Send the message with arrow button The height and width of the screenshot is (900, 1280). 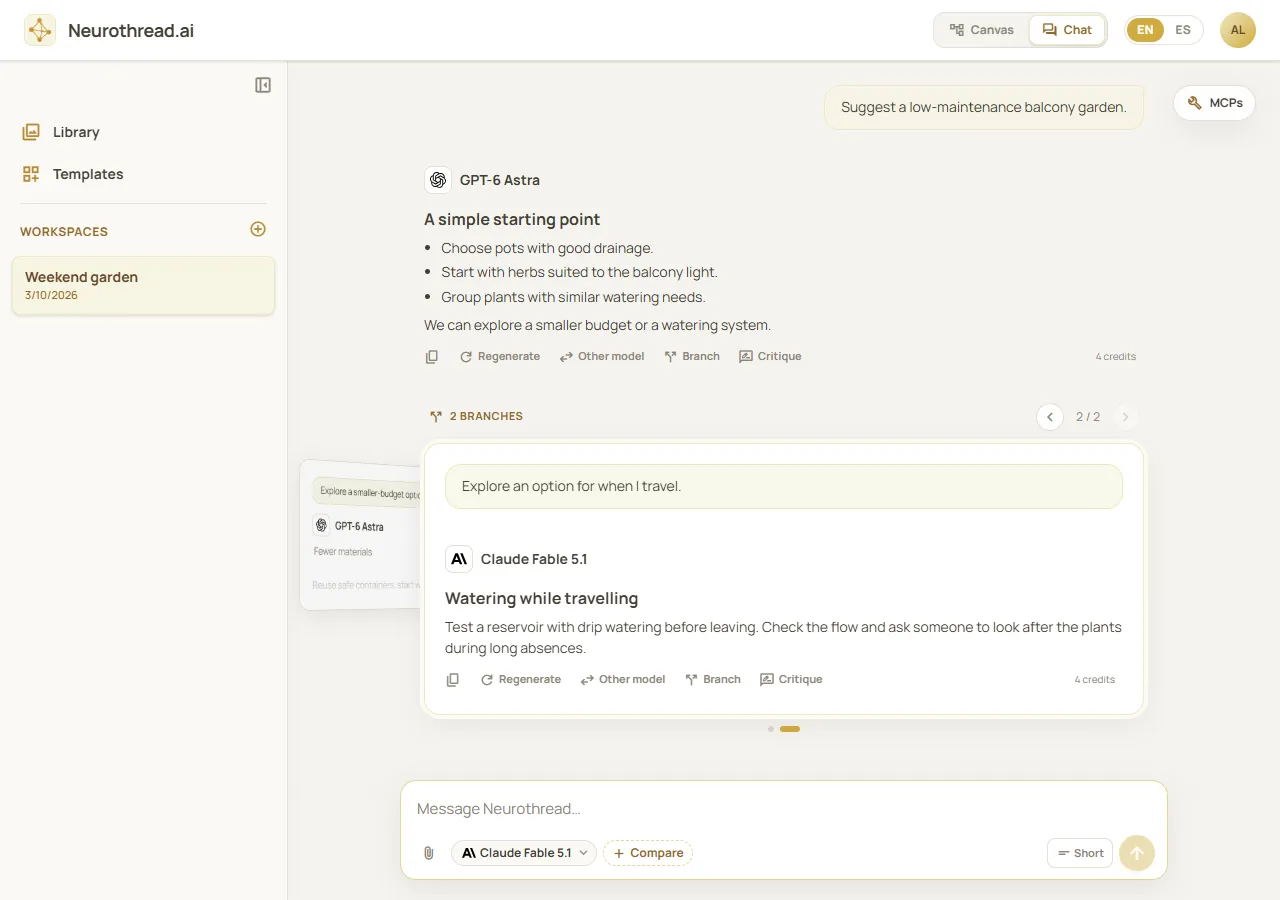tap(1137, 853)
